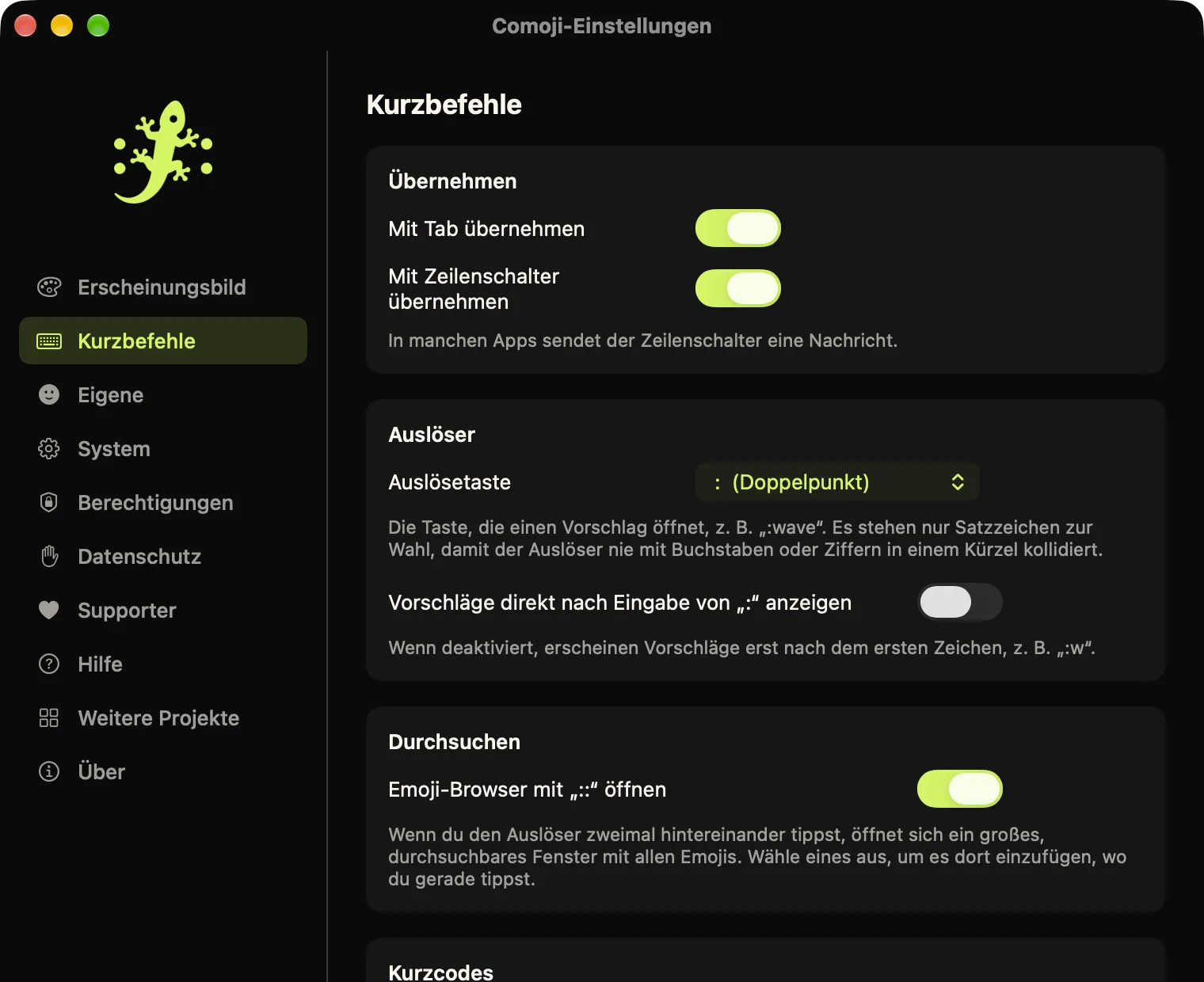The image size is (1204, 982).
Task: Click the Übernehmen section heading
Action: pos(452,181)
